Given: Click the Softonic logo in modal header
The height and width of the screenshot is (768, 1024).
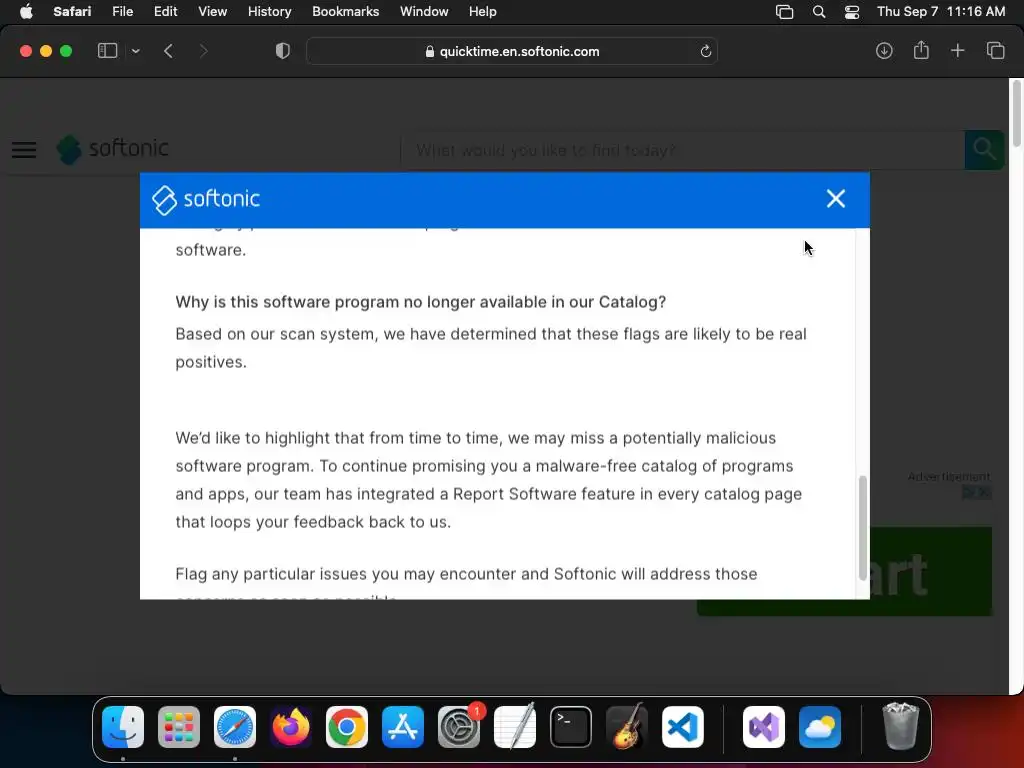Looking at the screenshot, I should 206,199.
